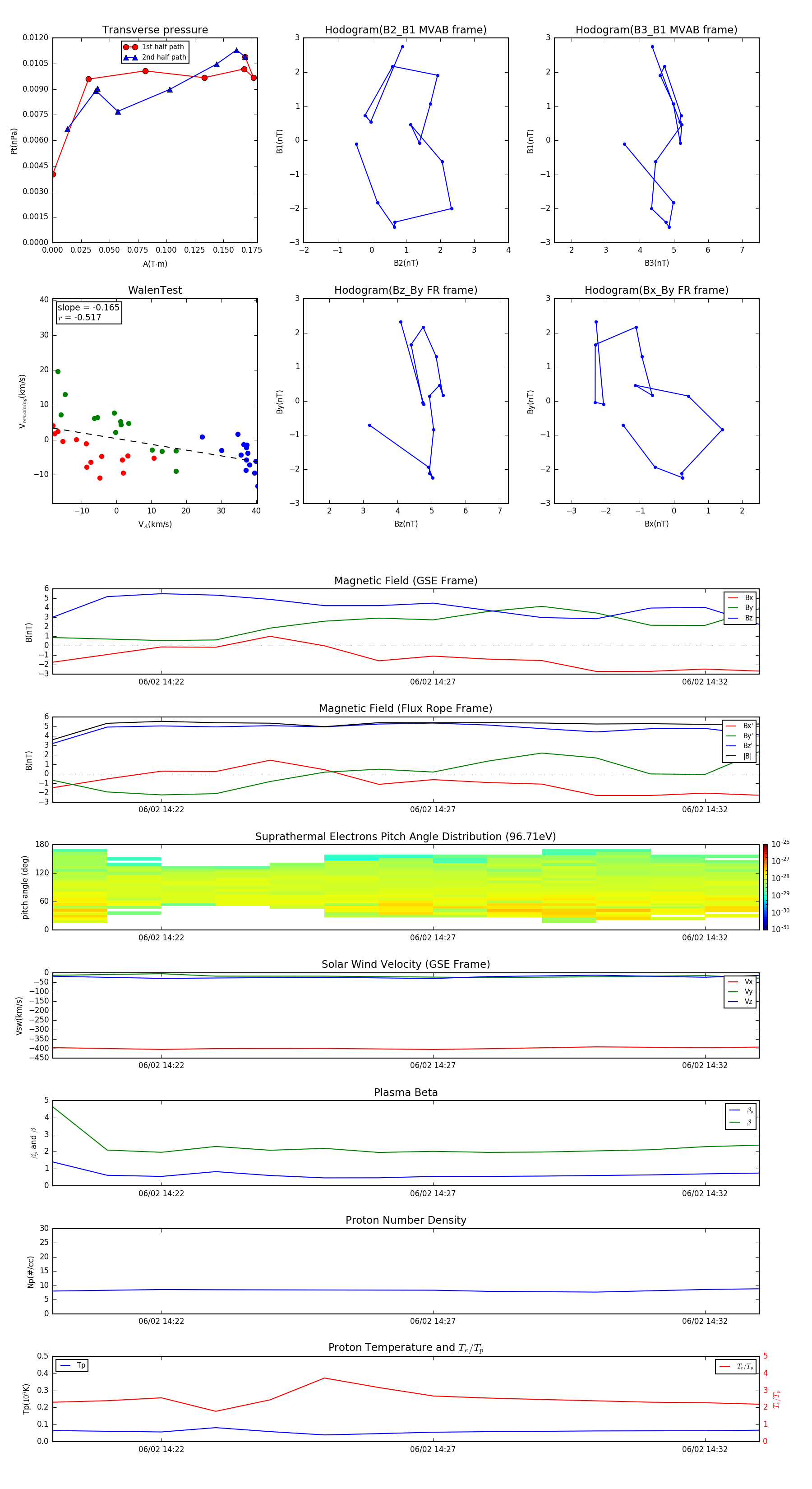Select the Bz' legend entry

[740, 746]
